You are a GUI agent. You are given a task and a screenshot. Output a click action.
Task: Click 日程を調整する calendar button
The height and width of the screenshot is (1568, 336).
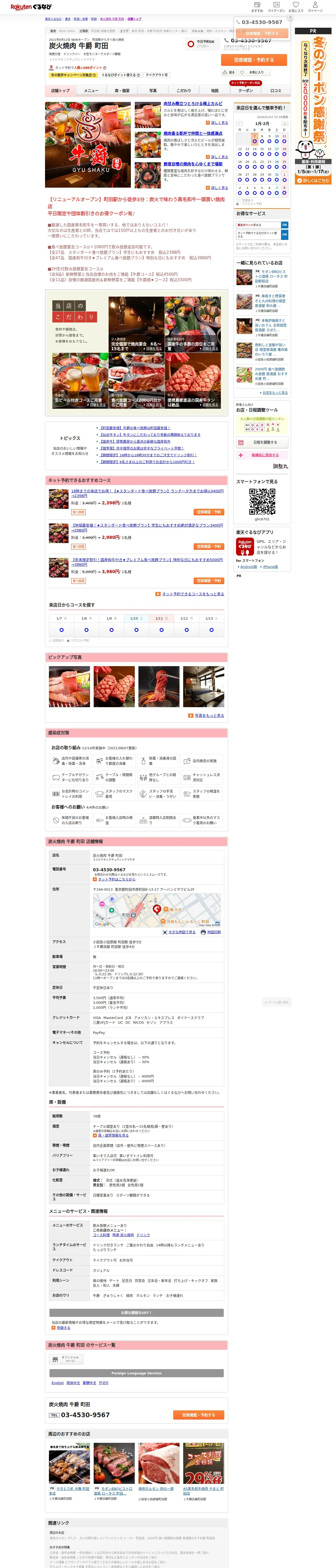click(x=262, y=442)
